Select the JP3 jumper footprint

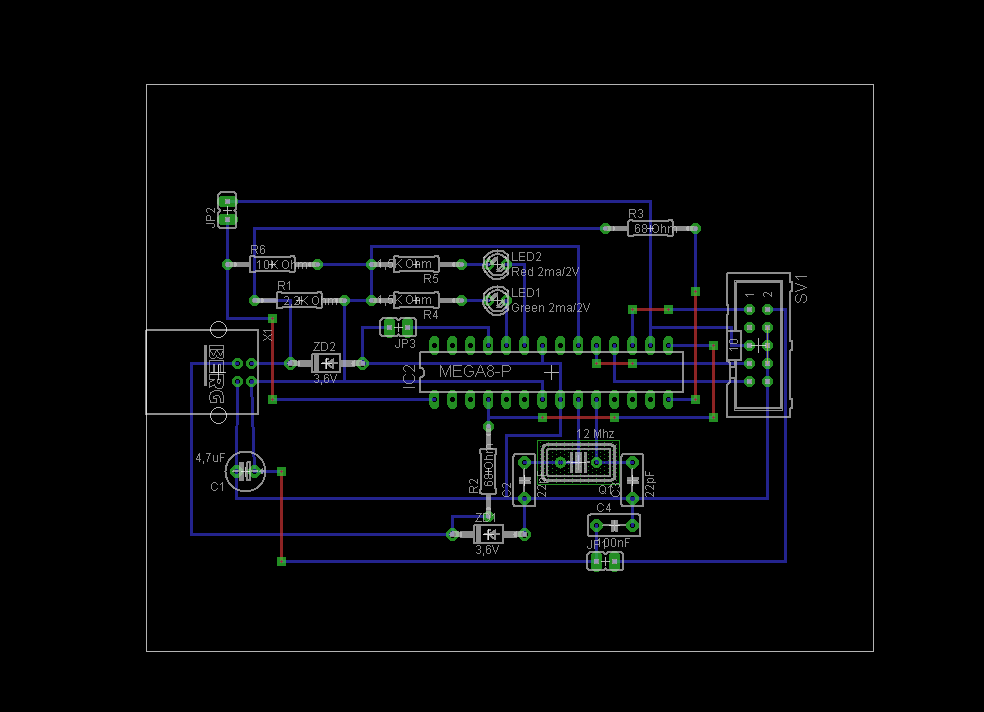click(398, 327)
